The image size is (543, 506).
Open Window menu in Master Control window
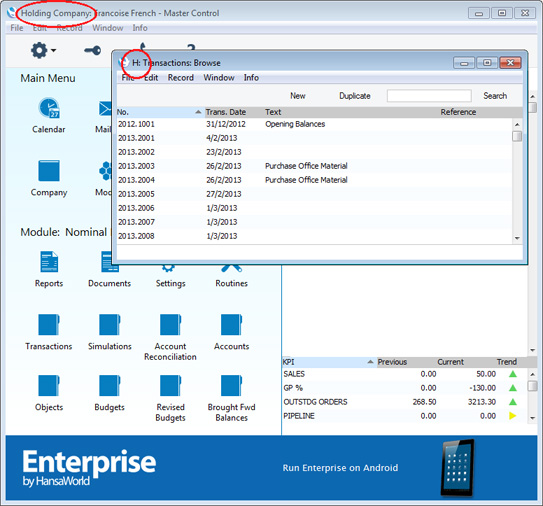[108, 28]
